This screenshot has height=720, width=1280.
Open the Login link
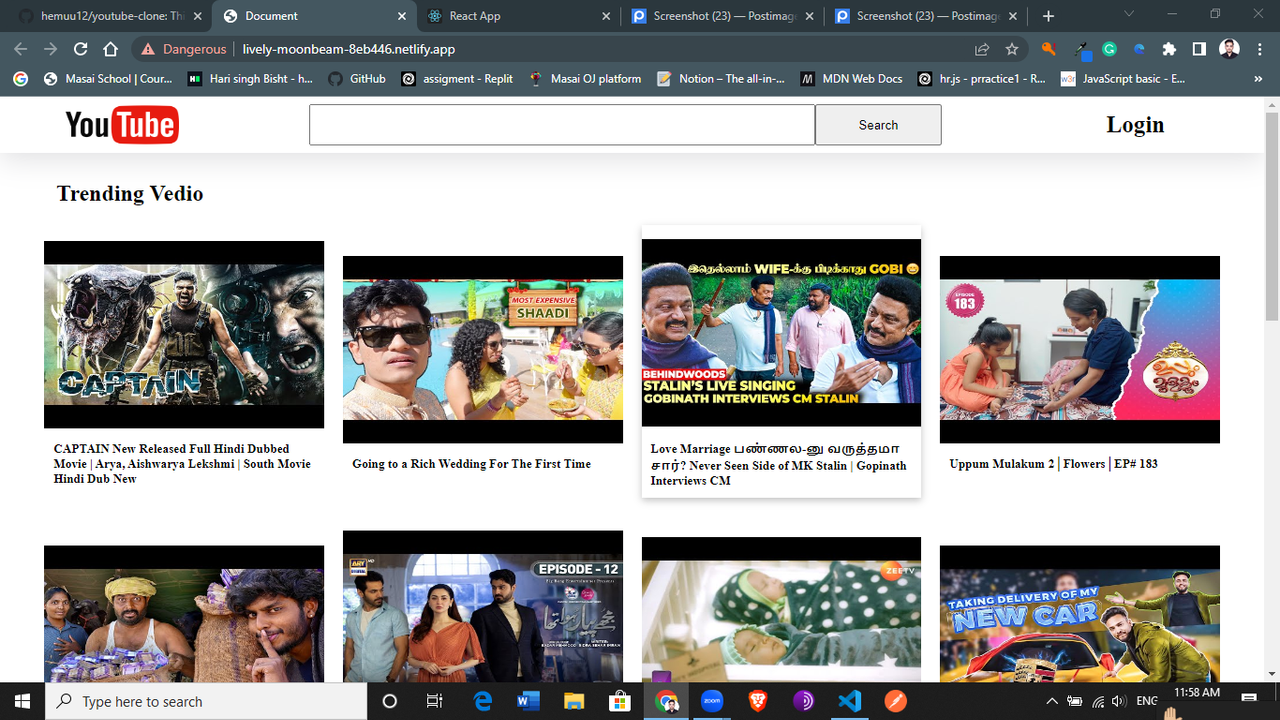coord(1135,125)
